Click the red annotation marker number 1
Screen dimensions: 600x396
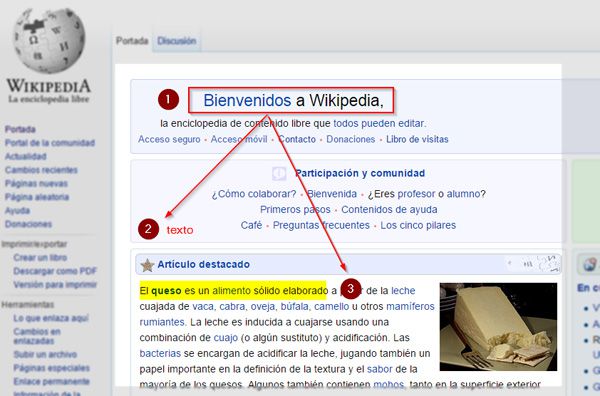[168, 99]
